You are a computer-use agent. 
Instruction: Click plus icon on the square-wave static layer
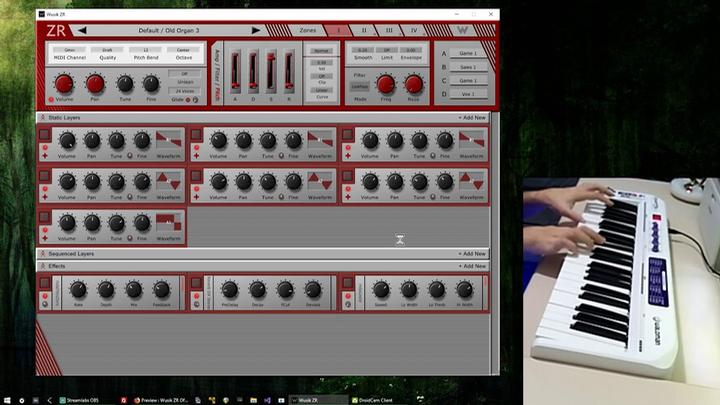(x=45, y=238)
